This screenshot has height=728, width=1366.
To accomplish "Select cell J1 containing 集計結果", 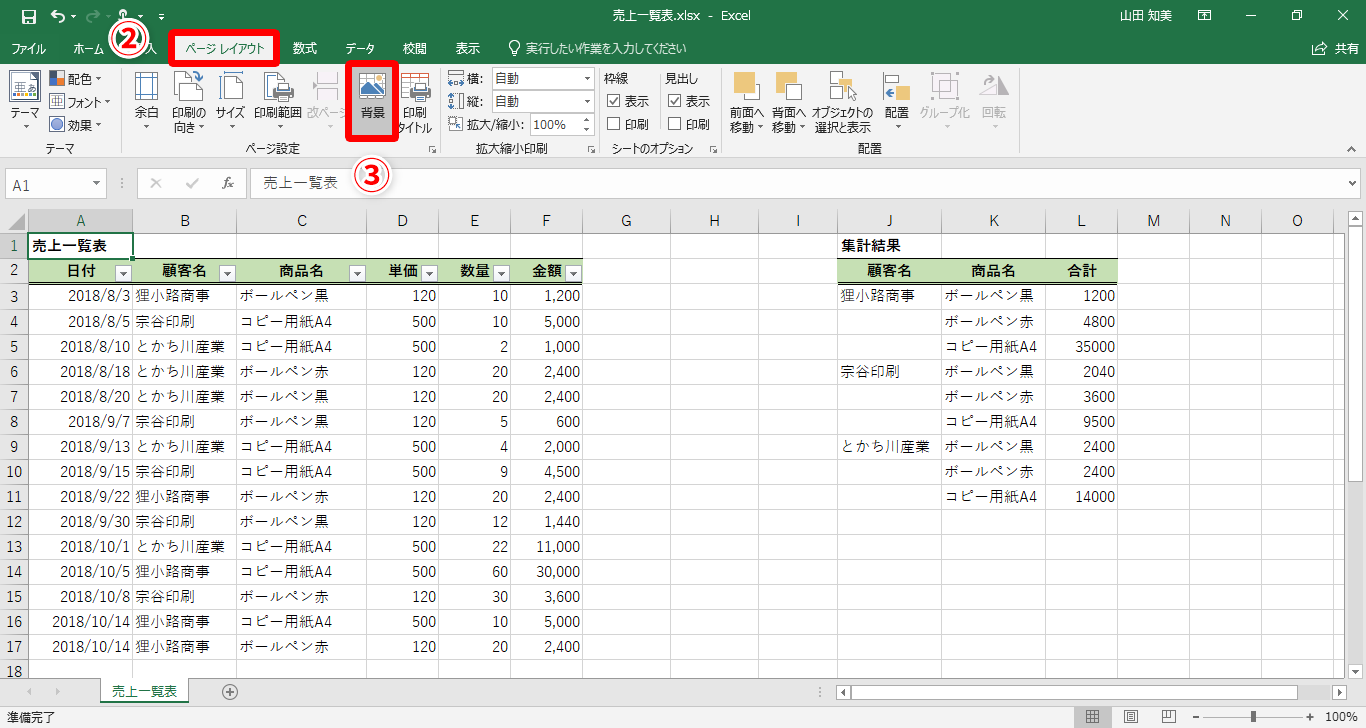I will pos(889,246).
